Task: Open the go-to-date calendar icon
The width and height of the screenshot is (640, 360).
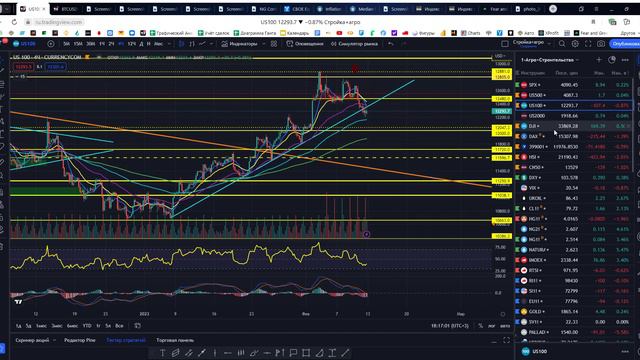Action: (x=138, y=326)
